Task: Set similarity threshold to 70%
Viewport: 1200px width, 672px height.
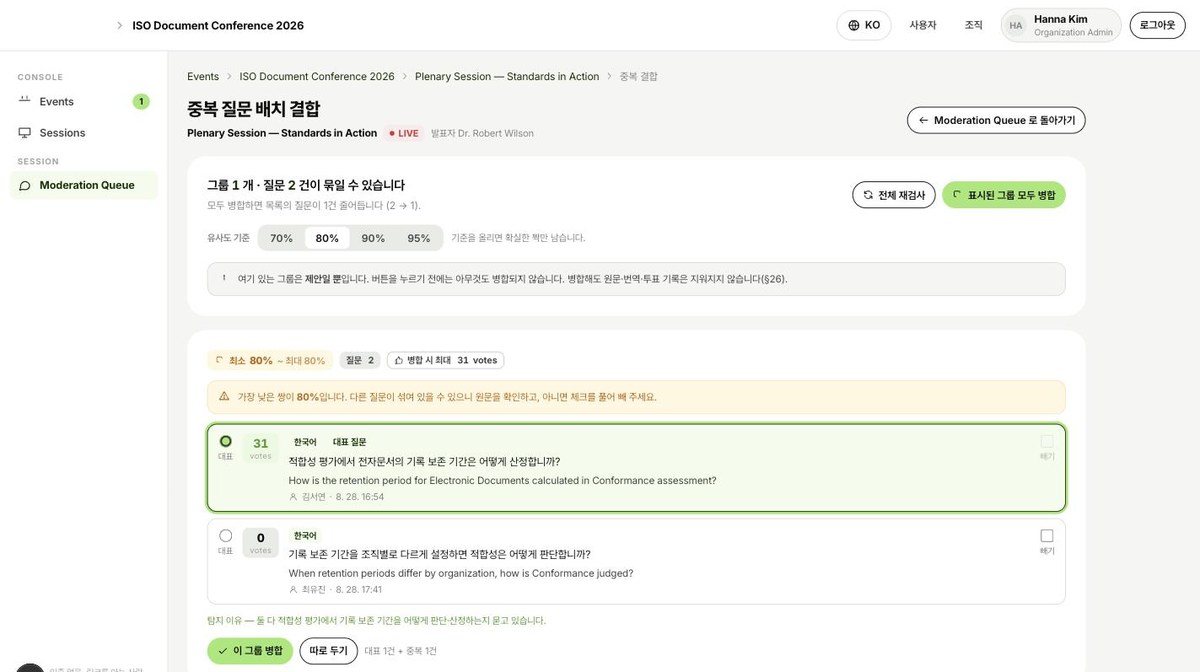Action: 281,238
